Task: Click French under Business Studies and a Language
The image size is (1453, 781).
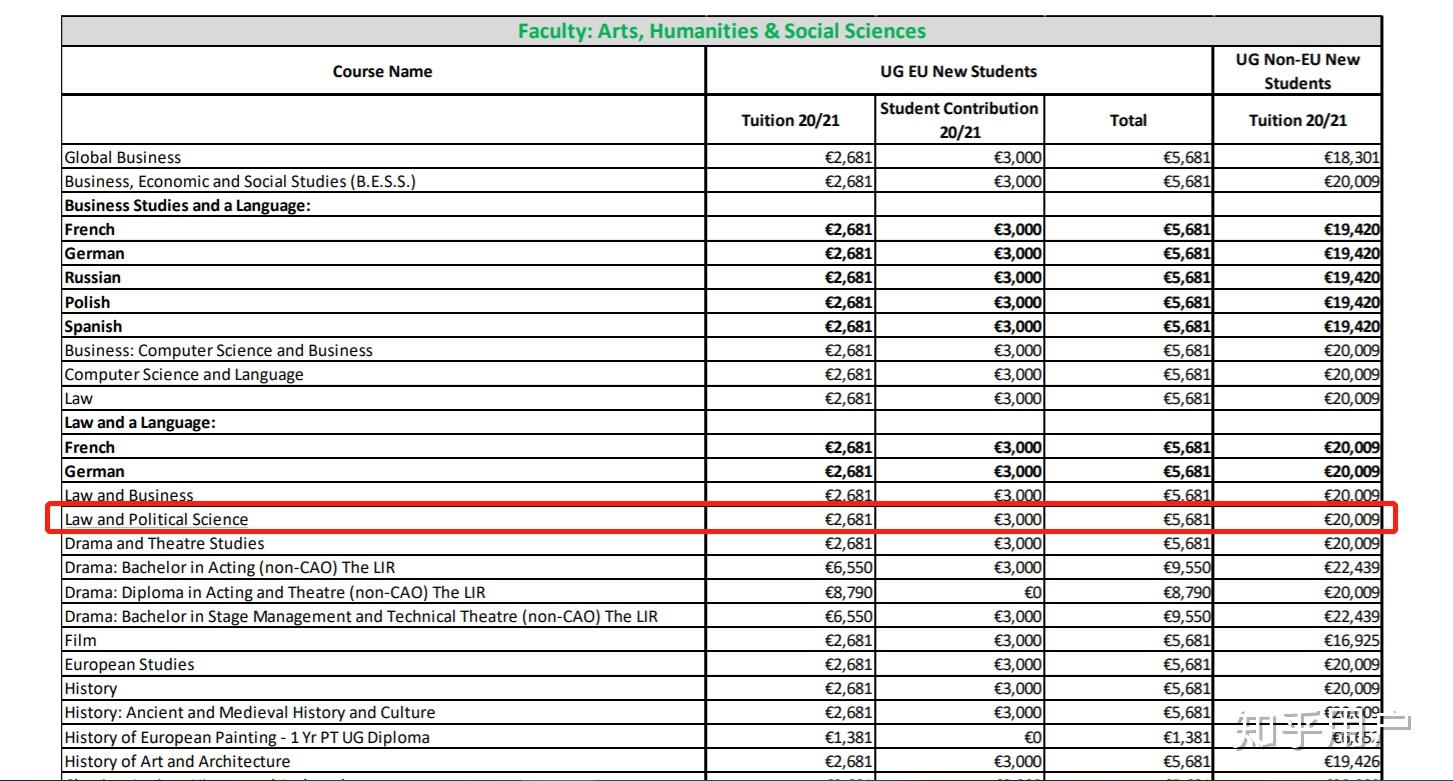Action: point(90,229)
